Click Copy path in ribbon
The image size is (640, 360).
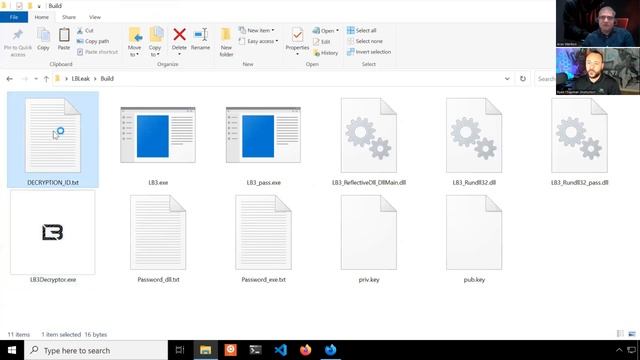coord(93,41)
